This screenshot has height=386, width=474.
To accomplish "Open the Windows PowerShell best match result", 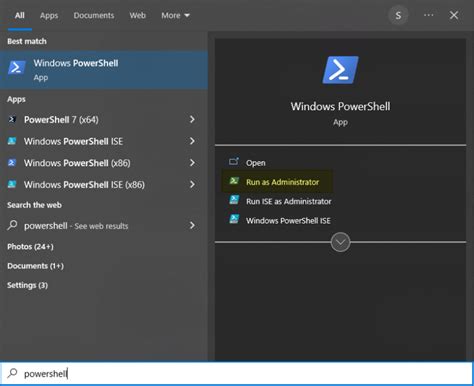I will [104, 70].
